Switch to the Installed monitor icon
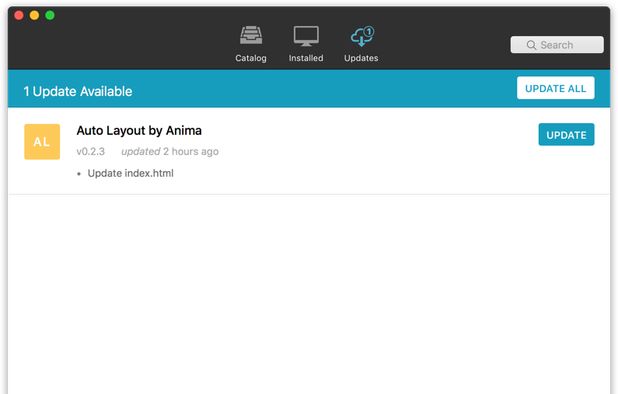The image size is (618, 394). (x=306, y=36)
